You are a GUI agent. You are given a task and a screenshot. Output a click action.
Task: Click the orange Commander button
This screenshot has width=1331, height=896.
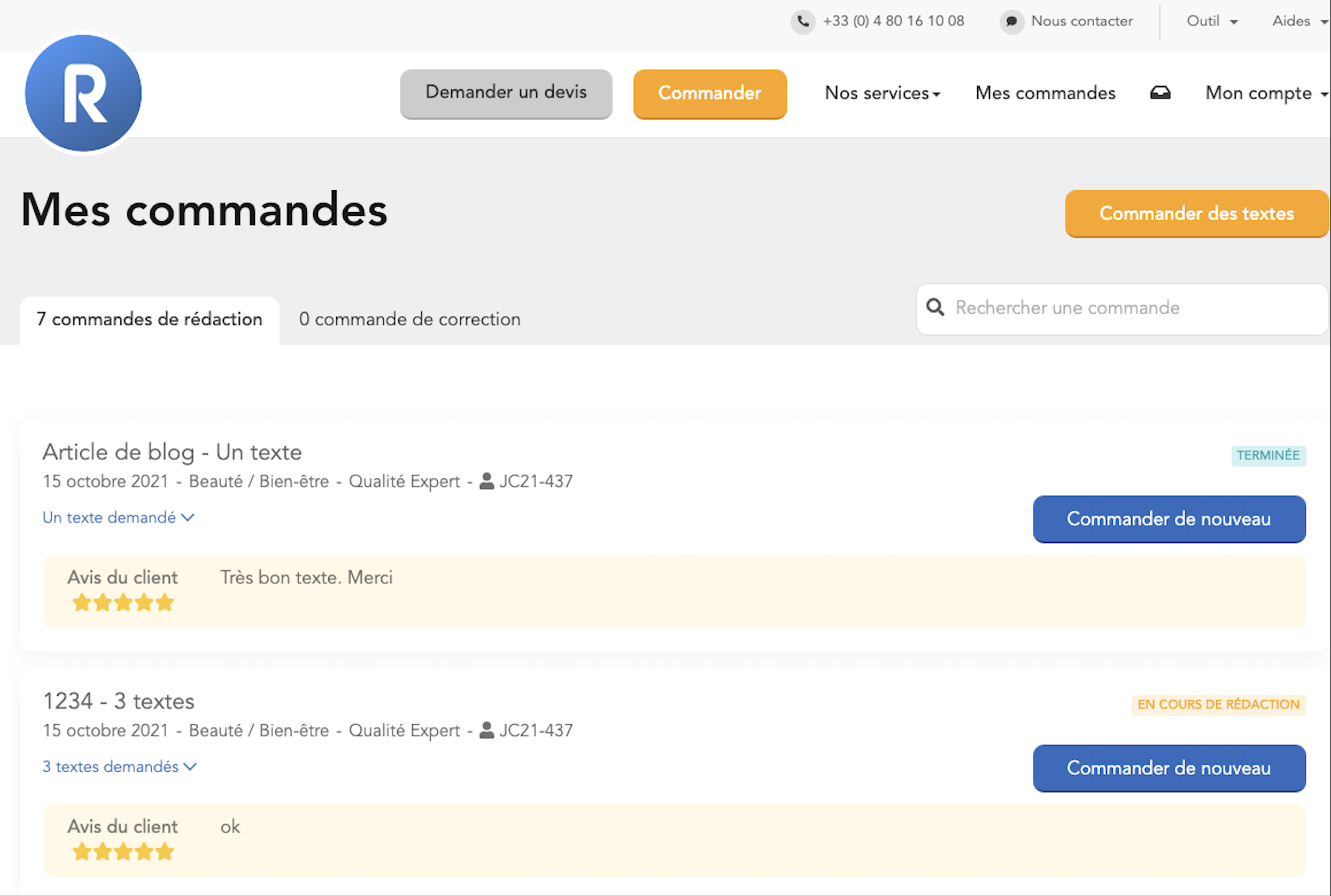(x=710, y=94)
